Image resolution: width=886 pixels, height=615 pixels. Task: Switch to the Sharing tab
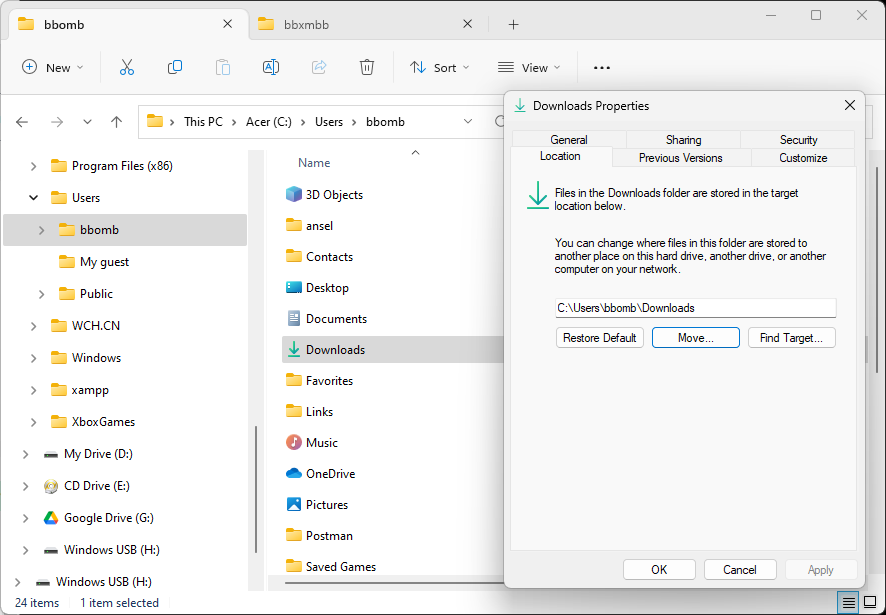(683, 140)
